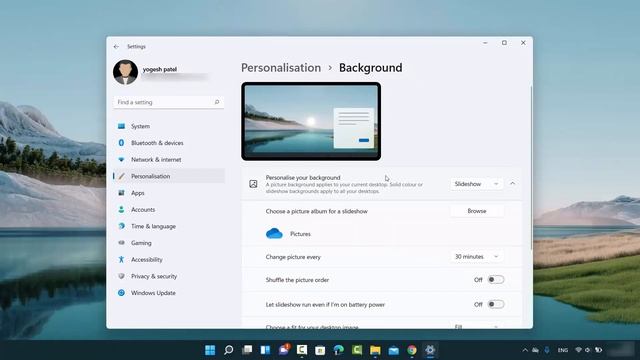The height and width of the screenshot is (360, 640).
Task: Click the Settings window vertical scrollbar
Action: 531,167
